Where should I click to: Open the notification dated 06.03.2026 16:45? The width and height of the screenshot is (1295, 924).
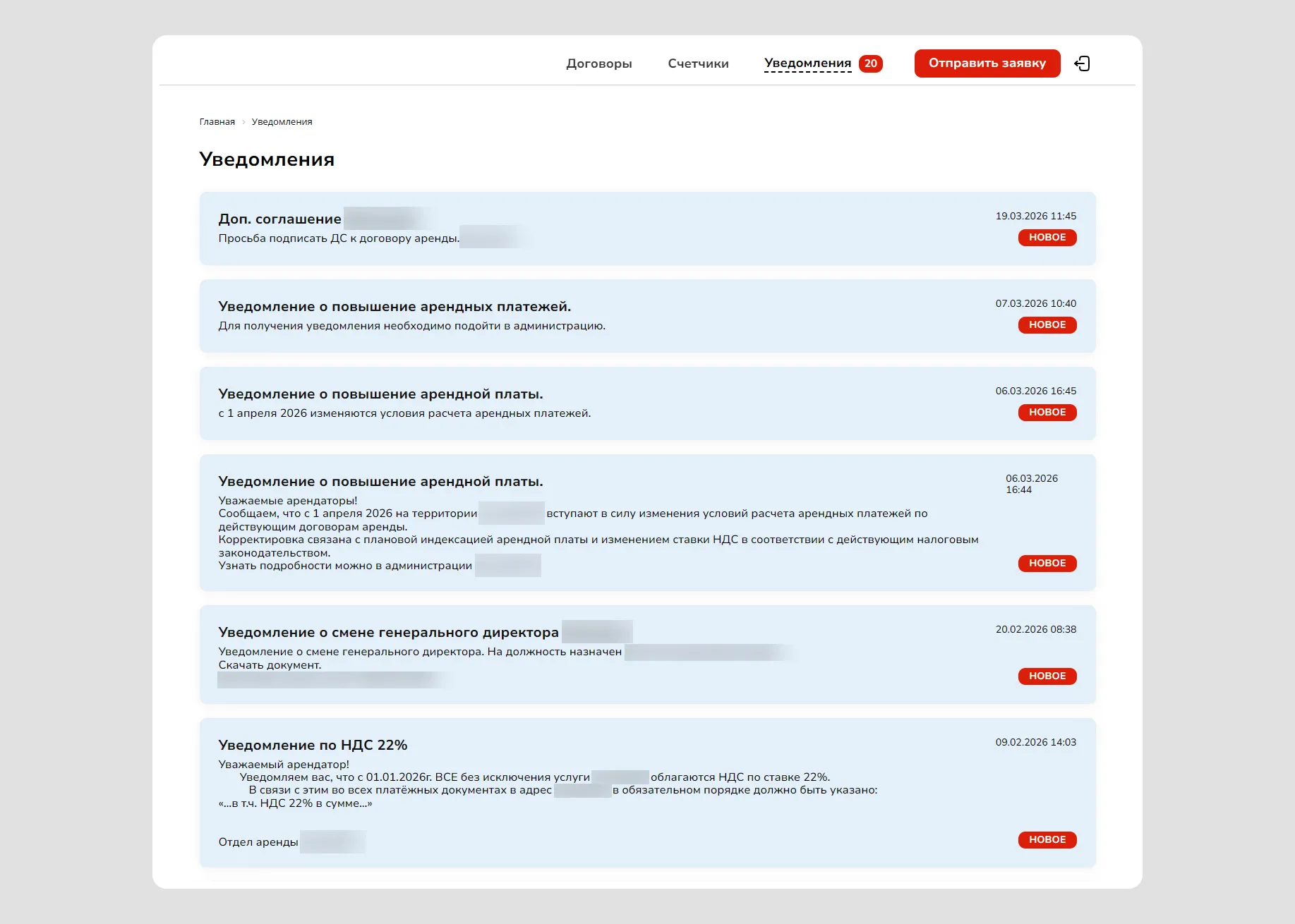coord(380,394)
